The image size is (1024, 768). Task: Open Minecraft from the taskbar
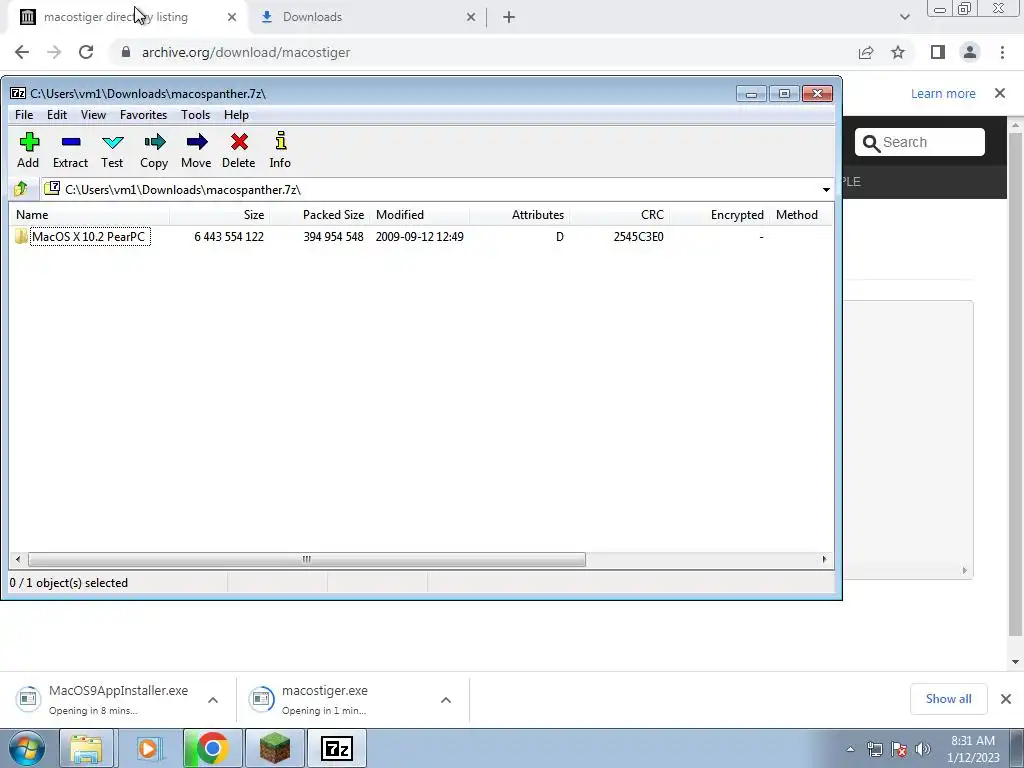[x=275, y=748]
